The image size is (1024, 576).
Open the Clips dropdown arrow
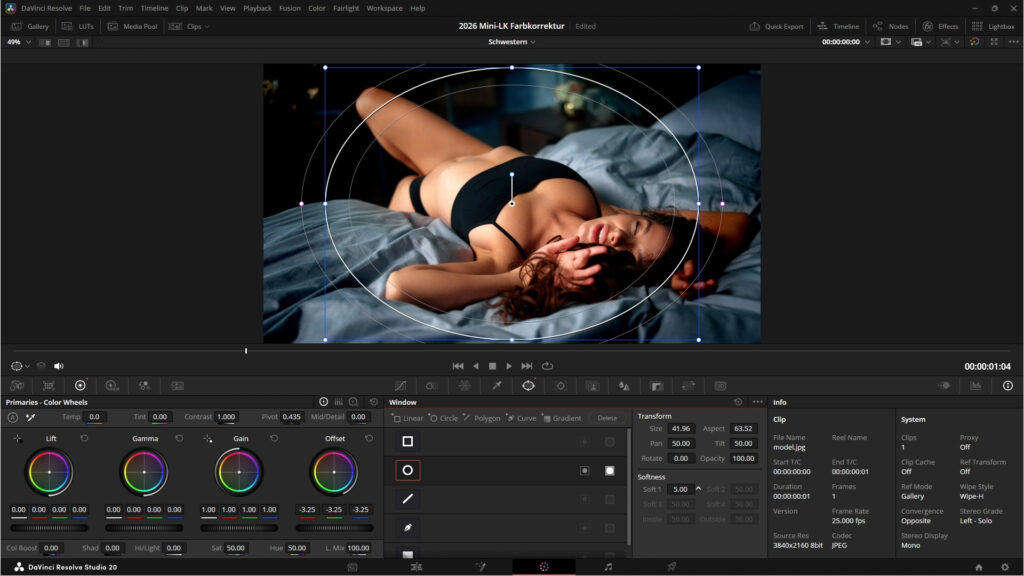click(x=207, y=26)
